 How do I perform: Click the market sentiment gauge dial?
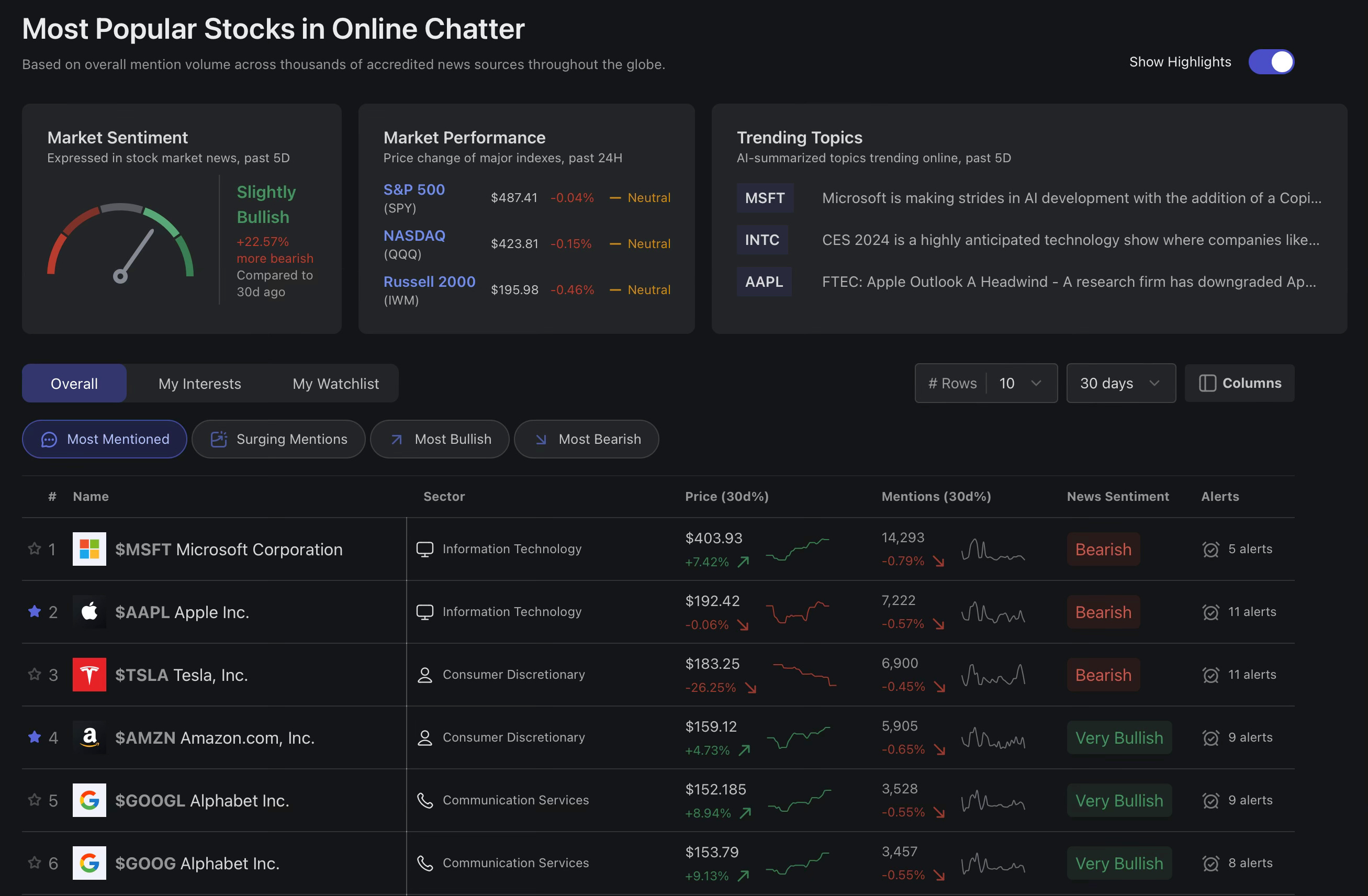pos(120,243)
